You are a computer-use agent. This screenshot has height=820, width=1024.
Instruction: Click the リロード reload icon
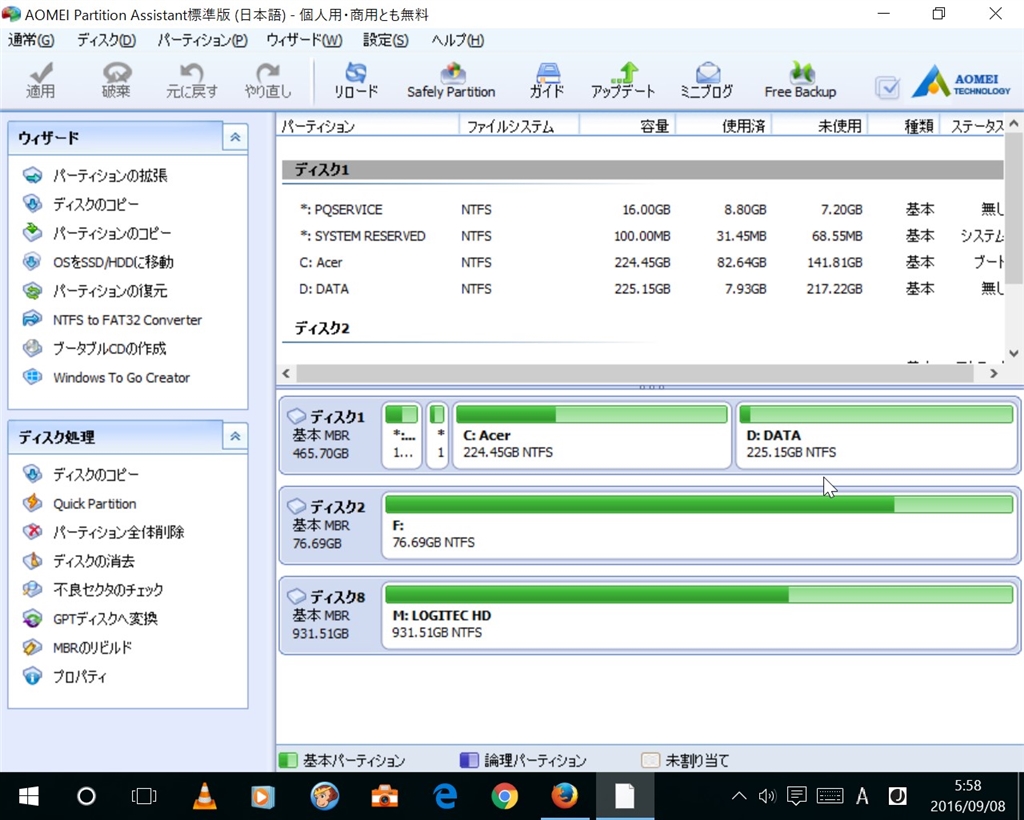tap(356, 80)
